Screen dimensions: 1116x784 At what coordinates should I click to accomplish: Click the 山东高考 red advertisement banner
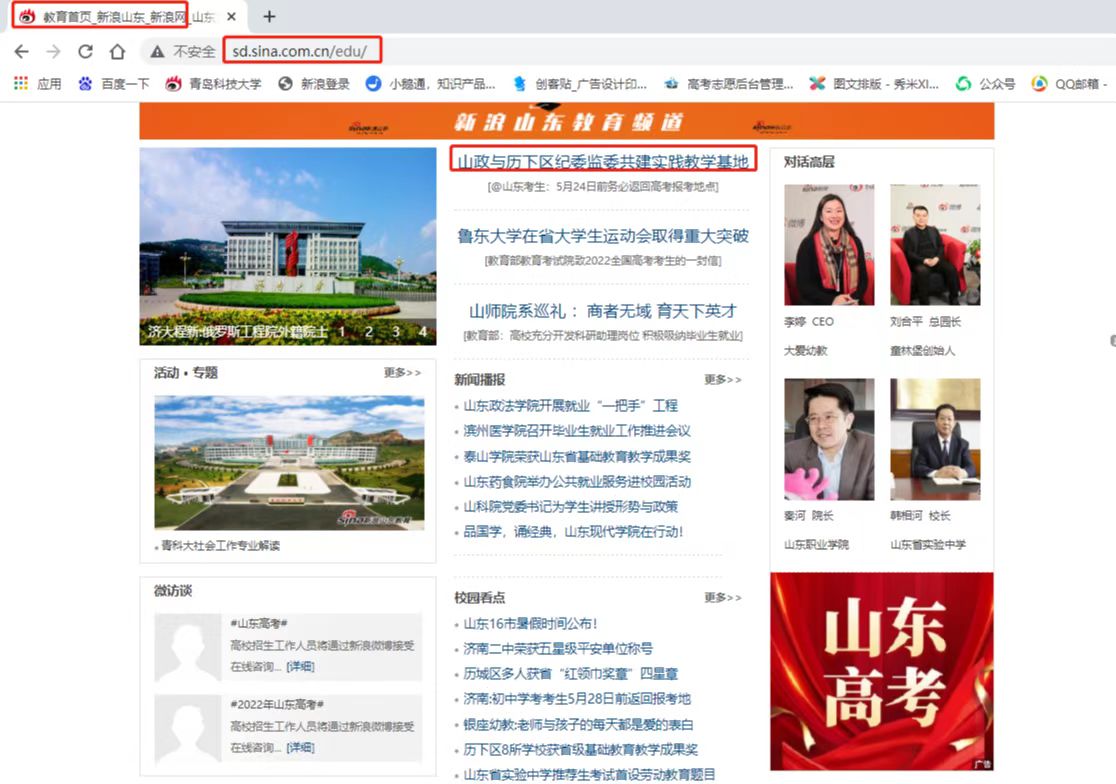pos(882,672)
